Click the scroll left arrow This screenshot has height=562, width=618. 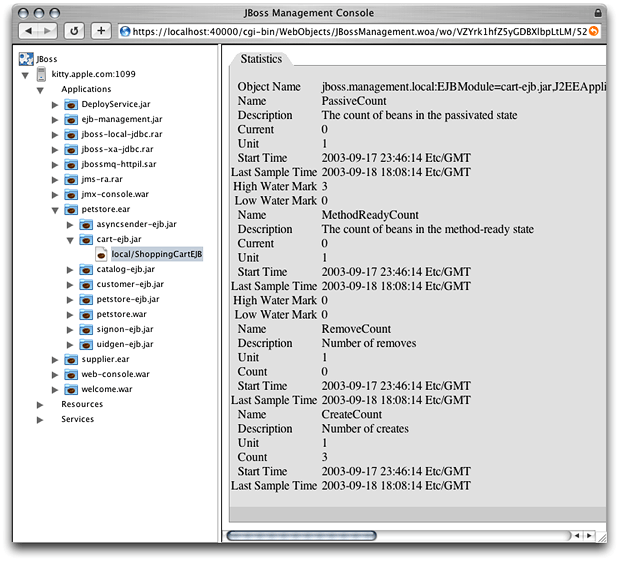click(577, 535)
